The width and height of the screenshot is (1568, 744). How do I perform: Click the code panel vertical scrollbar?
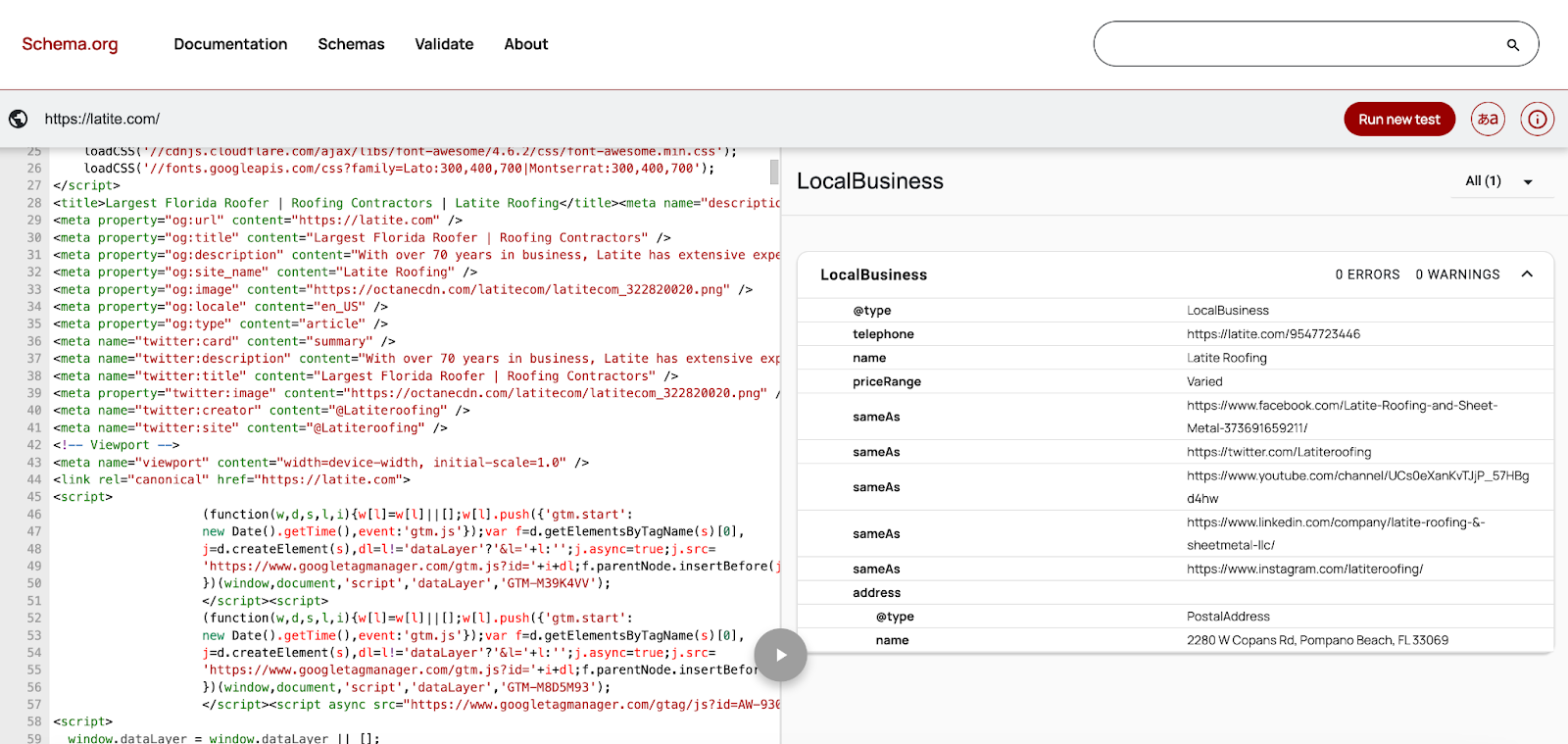coord(774,173)
